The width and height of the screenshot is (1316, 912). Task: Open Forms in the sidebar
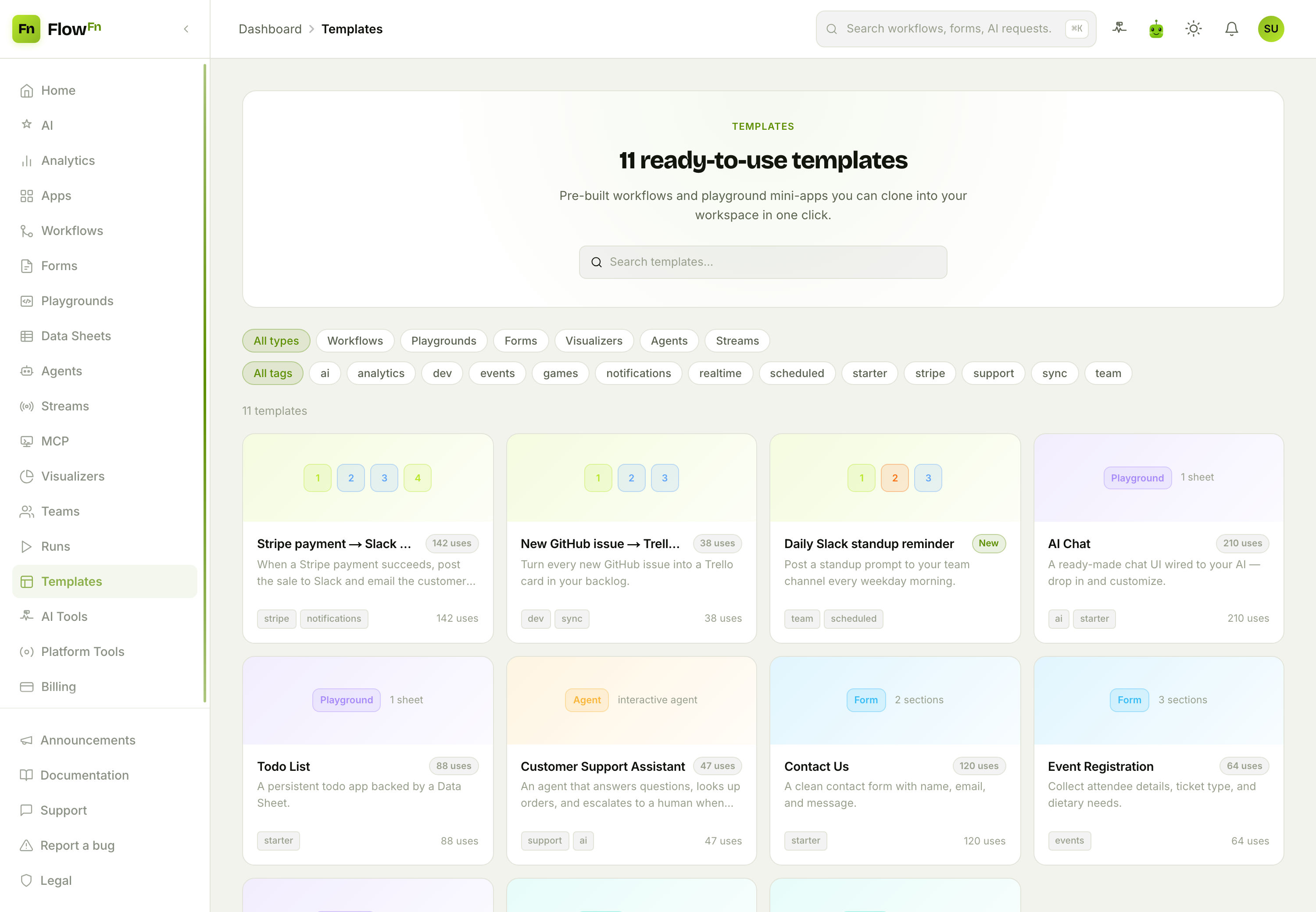(x=104, y=266)
